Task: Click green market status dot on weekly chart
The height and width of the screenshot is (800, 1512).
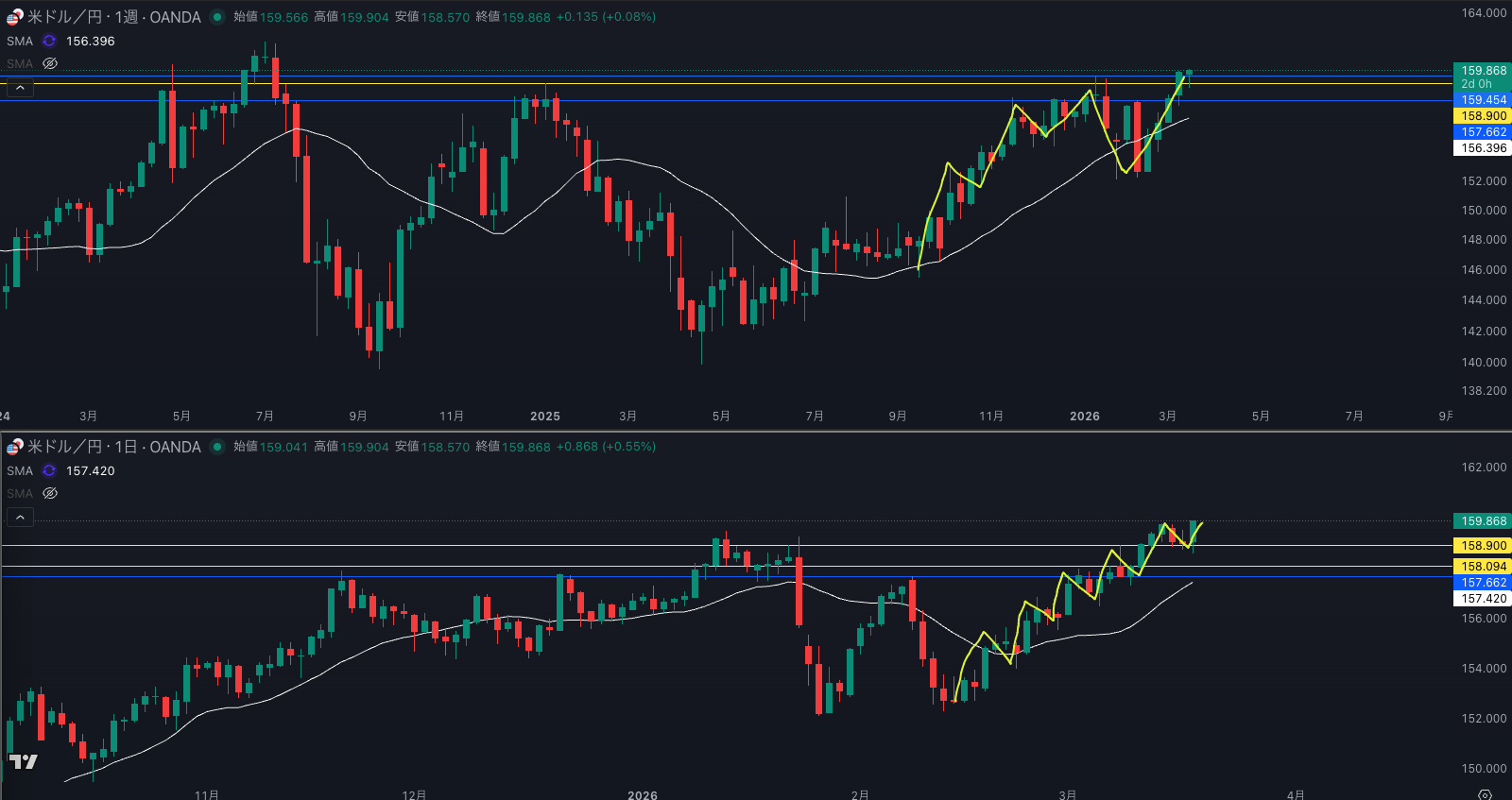Action: click(217, 17)
